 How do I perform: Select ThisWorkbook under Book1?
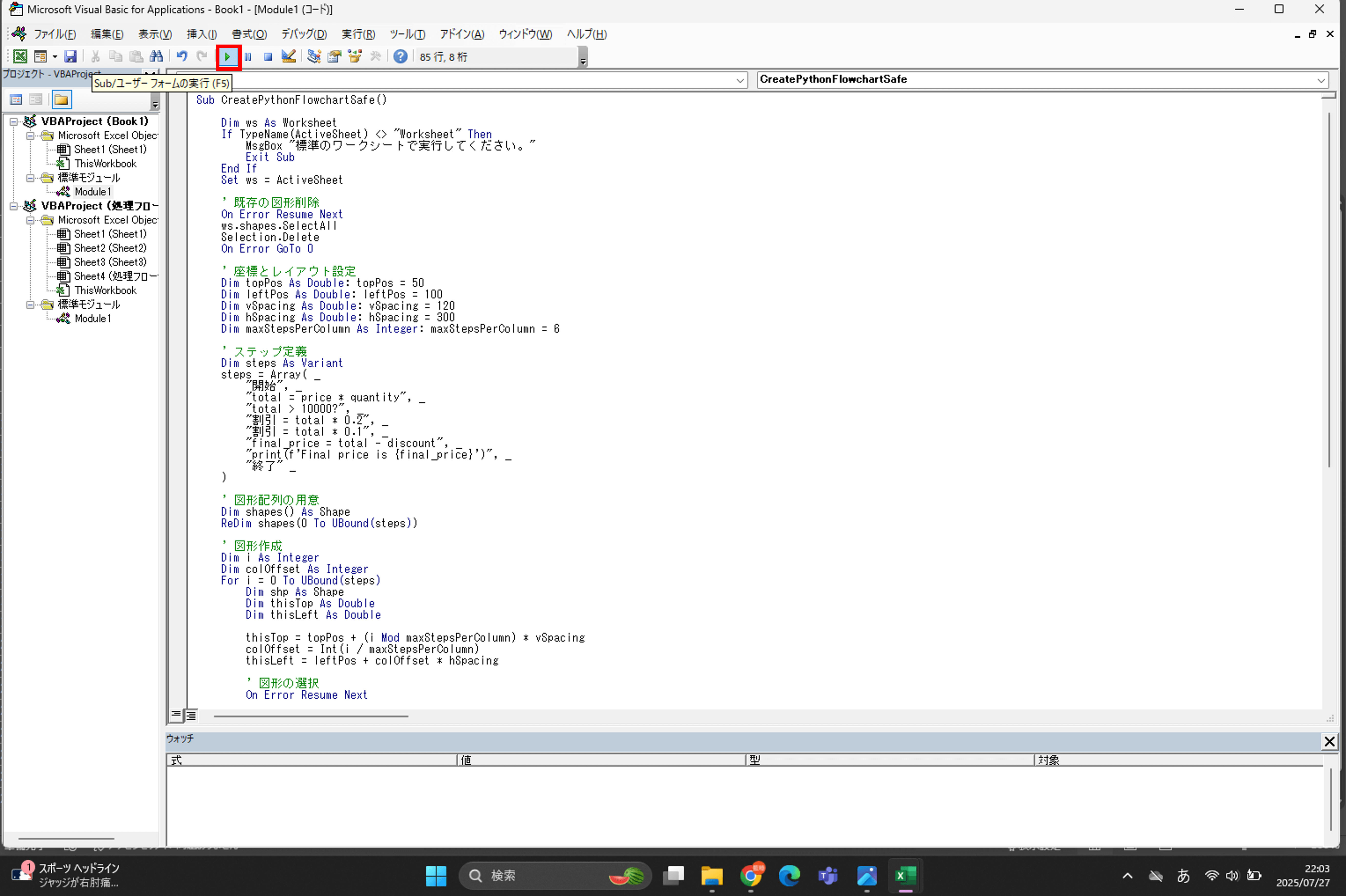tap(106, 164)
